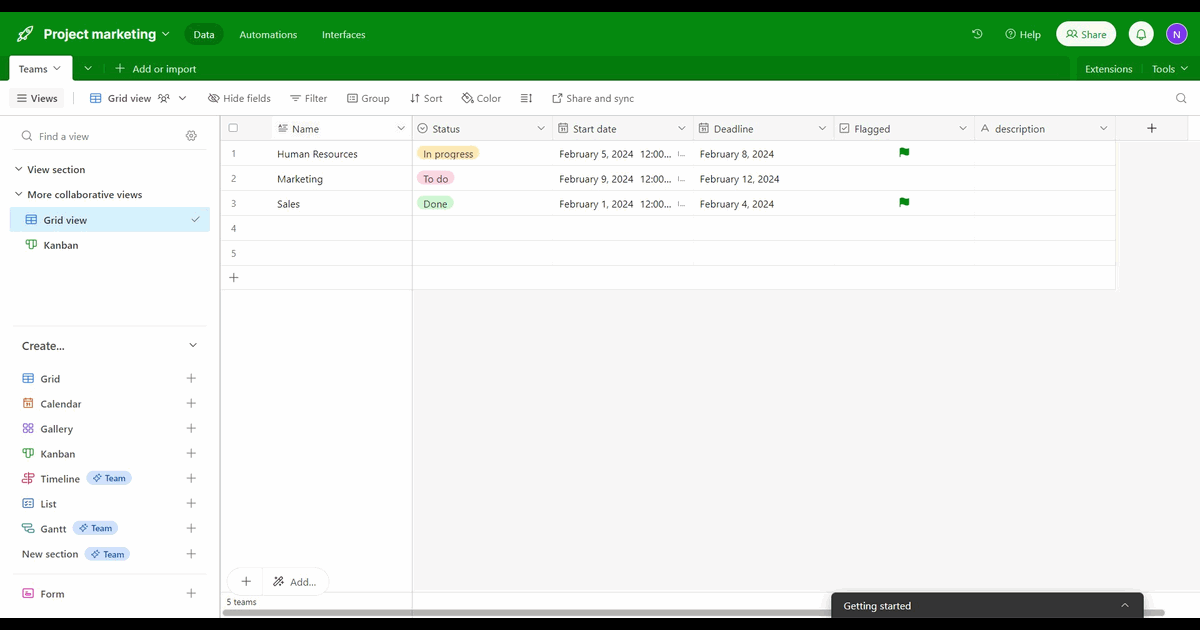Toggle Flagged for Sales row
The height and width of the screenshot is (630, 1200).
(904, 203)
